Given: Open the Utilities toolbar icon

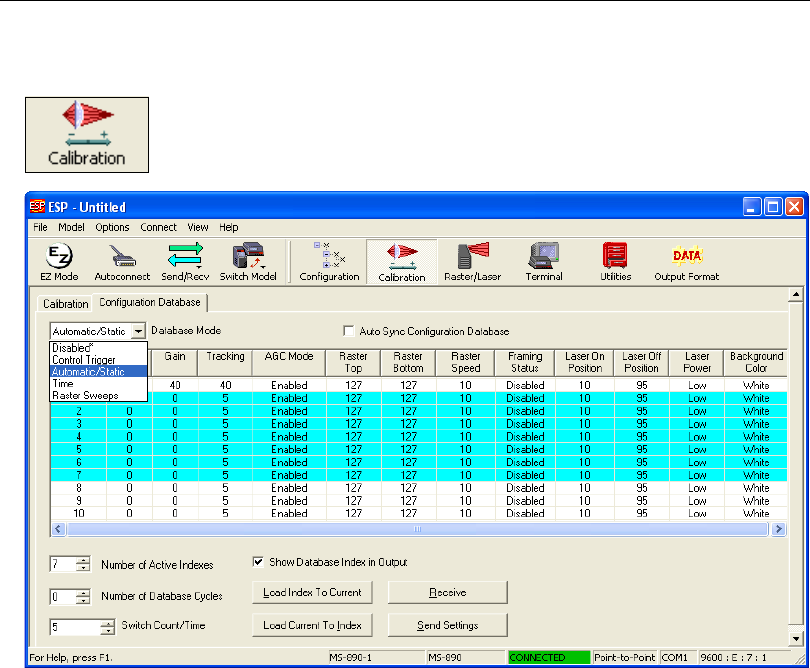Looking at the screenshot, I should (x=615, y=260).
